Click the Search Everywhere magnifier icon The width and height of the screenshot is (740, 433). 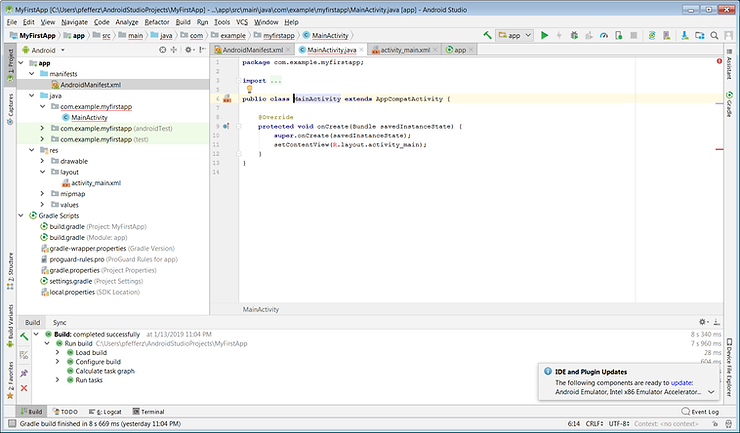(712, 35)
